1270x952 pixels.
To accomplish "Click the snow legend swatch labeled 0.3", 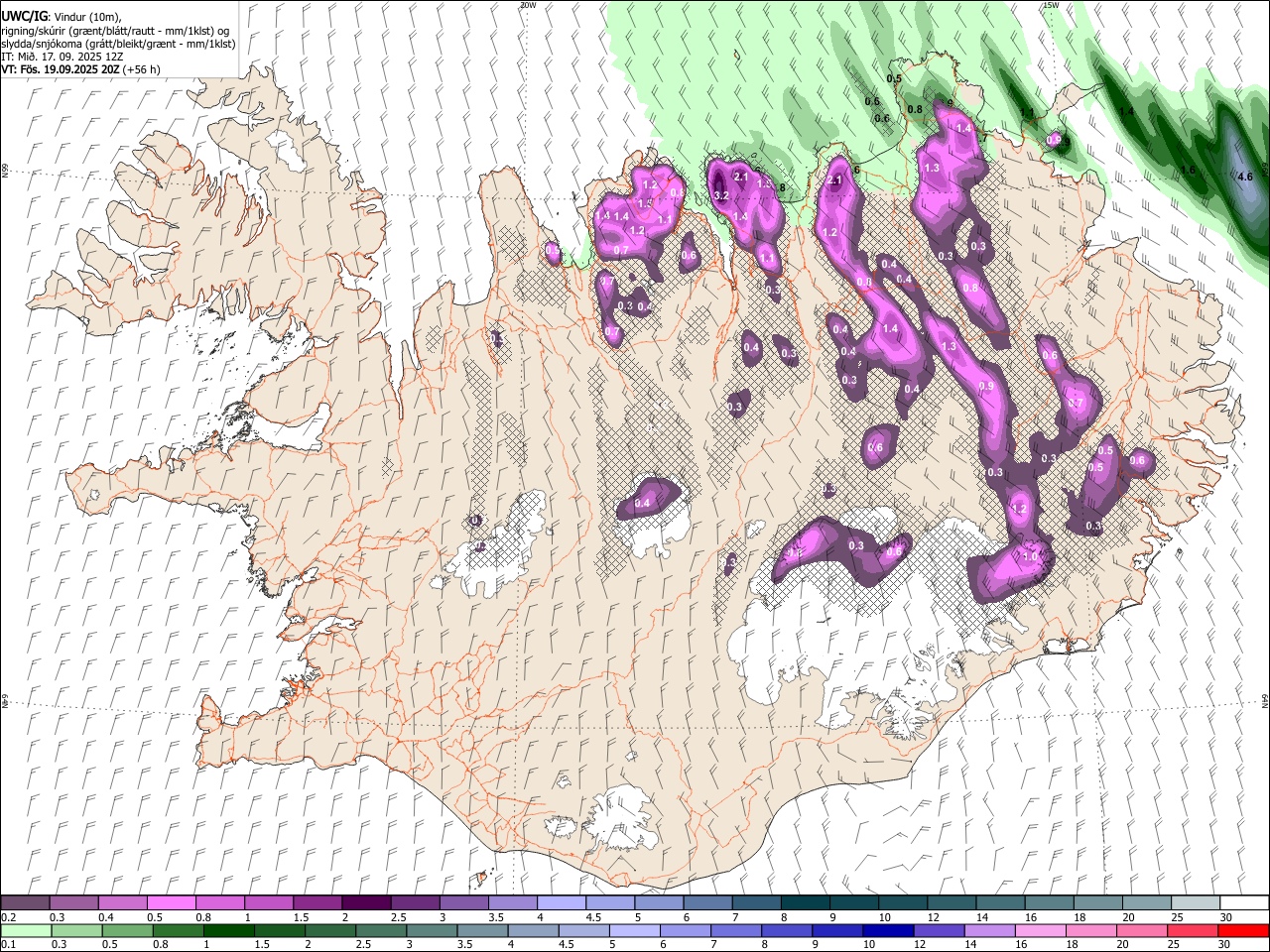I will pyautogui.click(x=73, y=903).
